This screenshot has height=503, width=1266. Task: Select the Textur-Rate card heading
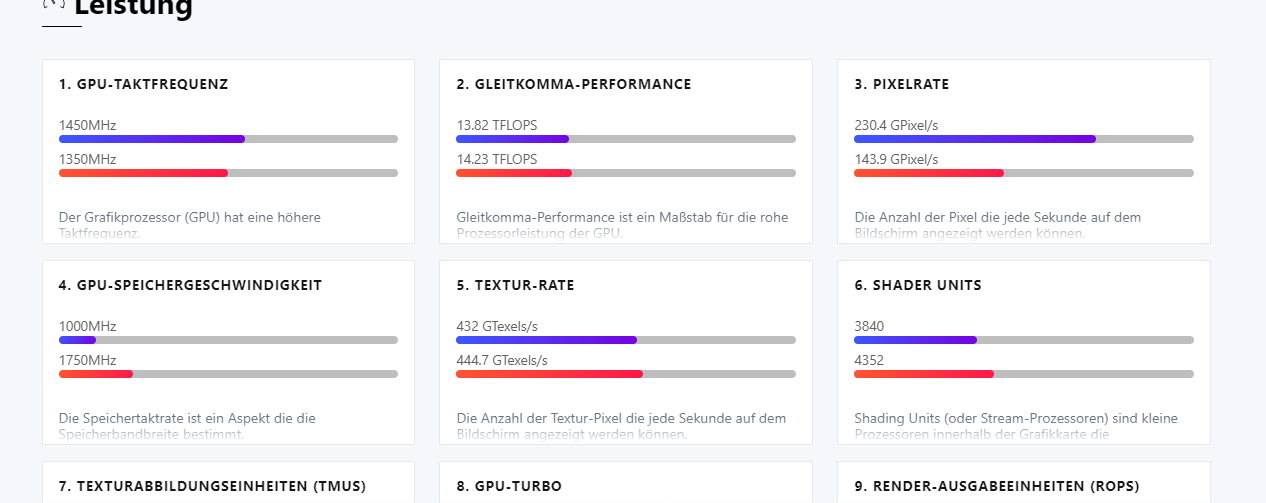click(515, 286)
